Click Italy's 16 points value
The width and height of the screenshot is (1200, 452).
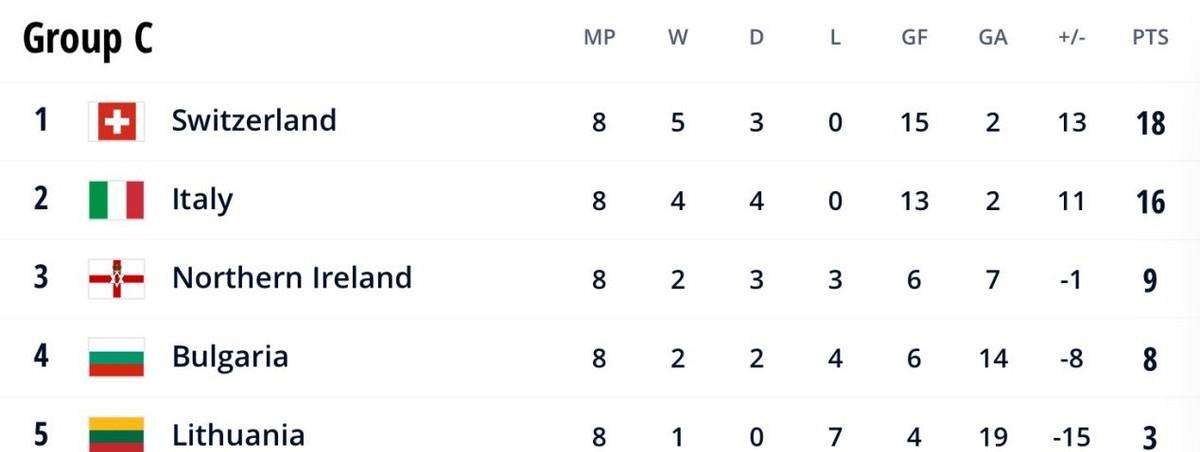1150,201
